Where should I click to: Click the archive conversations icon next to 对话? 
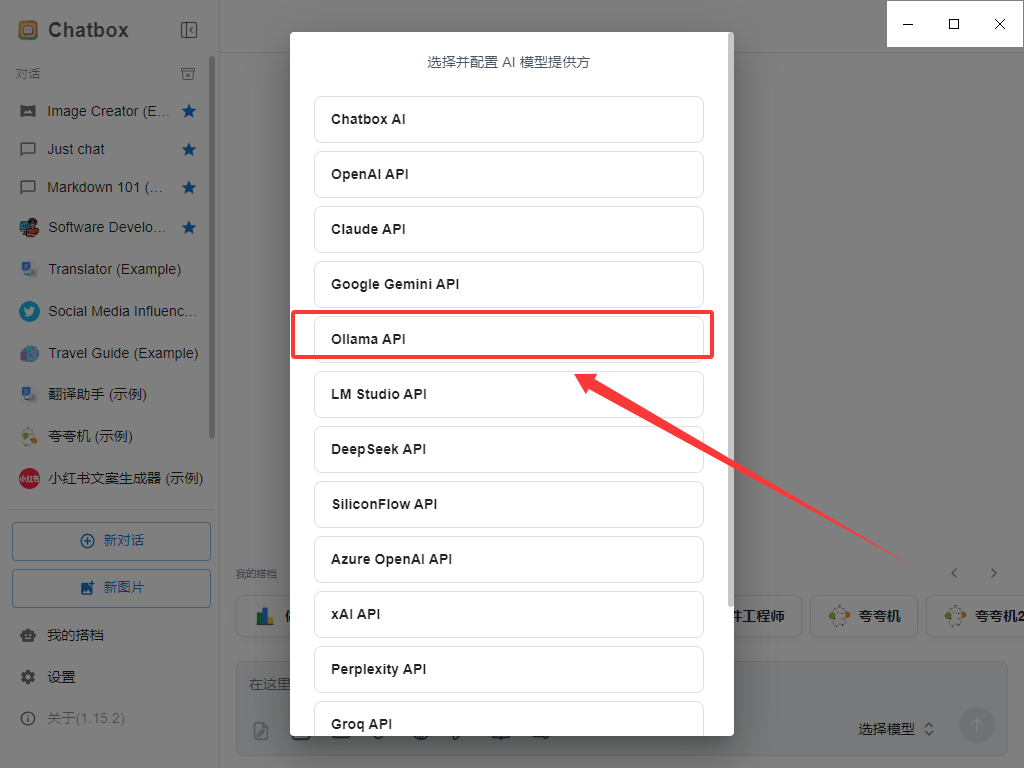tap(188, 74)
